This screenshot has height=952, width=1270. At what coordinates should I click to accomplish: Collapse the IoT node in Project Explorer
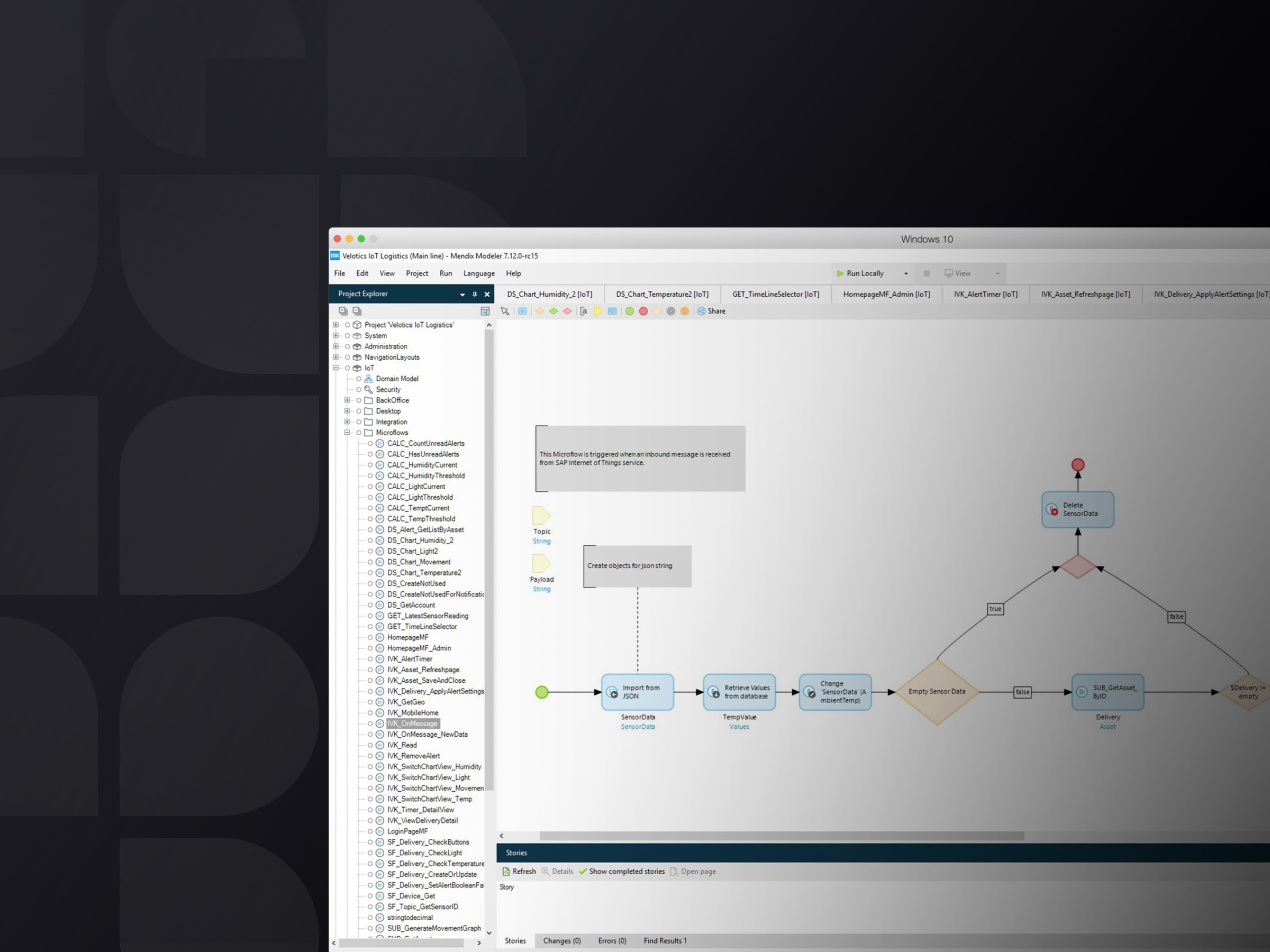click(336, 368)
